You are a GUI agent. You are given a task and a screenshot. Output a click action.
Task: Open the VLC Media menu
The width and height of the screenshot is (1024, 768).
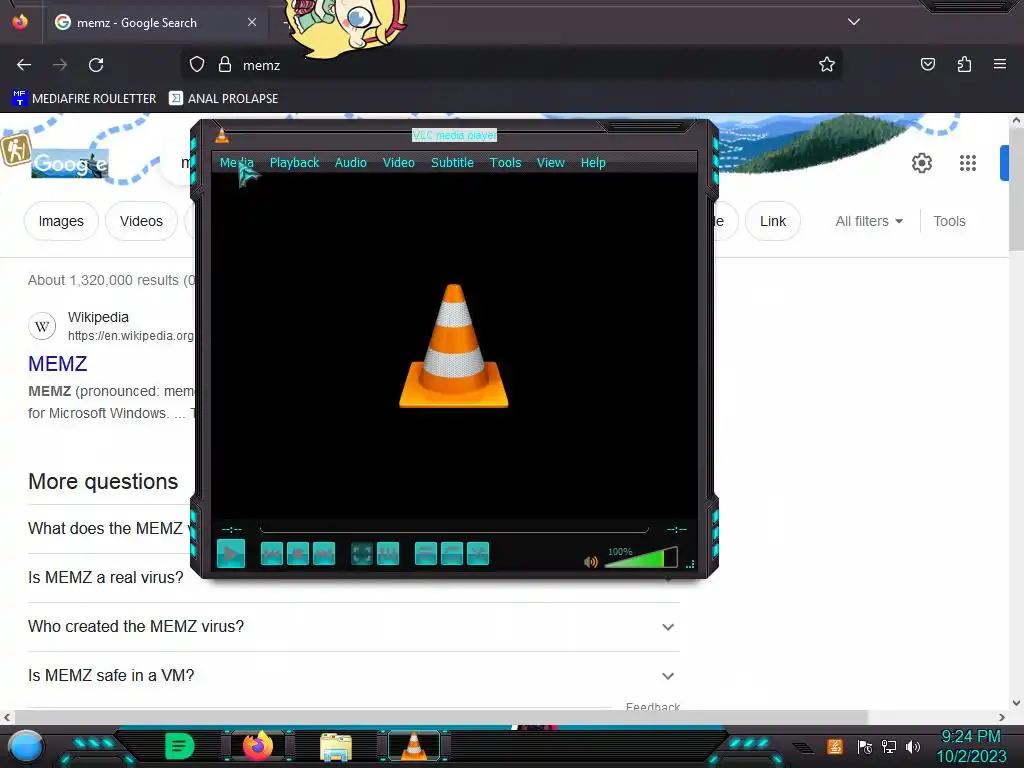236,163
